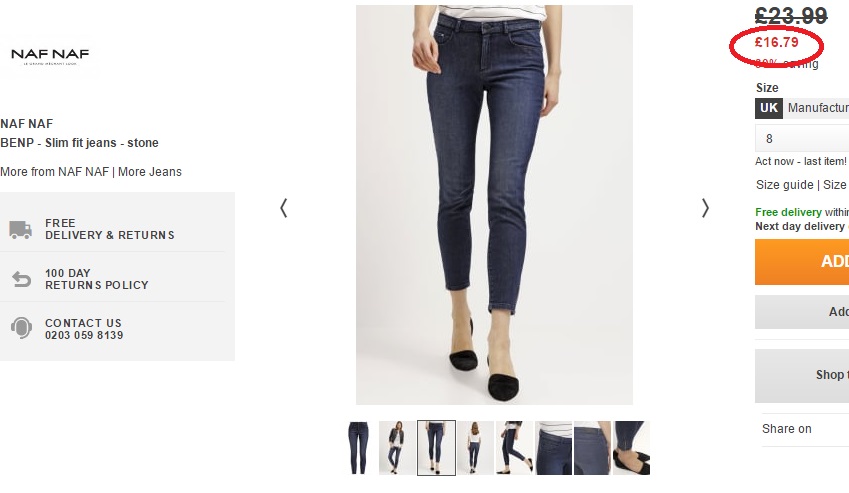Screen dimensions: 849x493
Task: Click the delivery truck icon
Action: (20, 229)
